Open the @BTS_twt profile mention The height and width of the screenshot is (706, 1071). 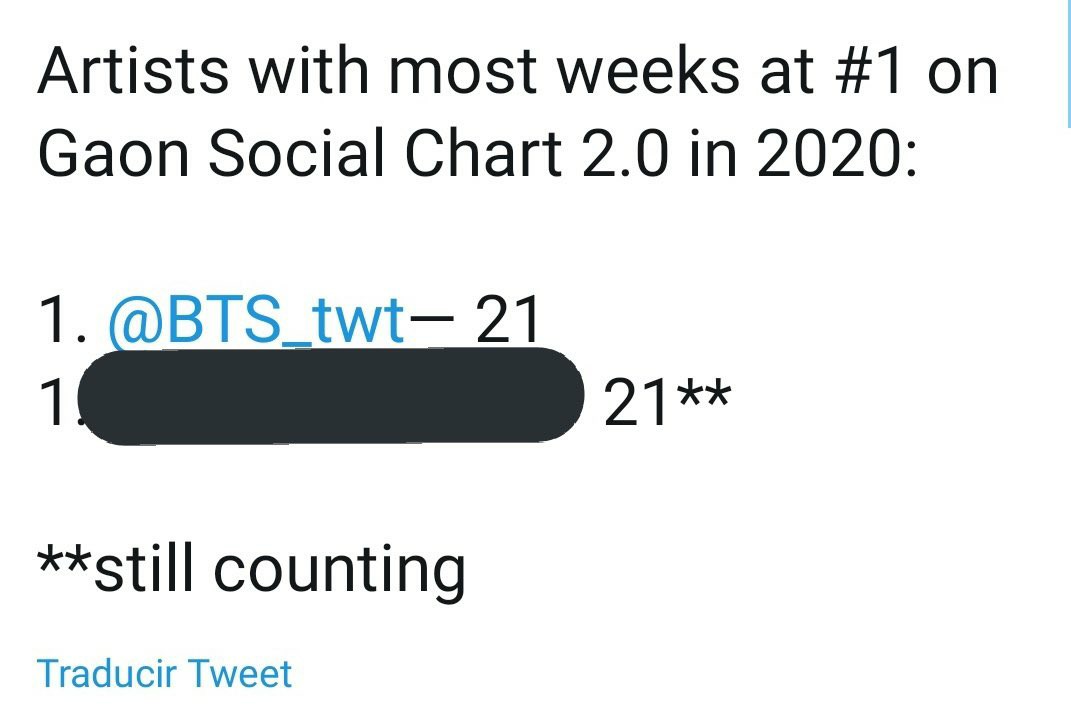click(256, 323)
